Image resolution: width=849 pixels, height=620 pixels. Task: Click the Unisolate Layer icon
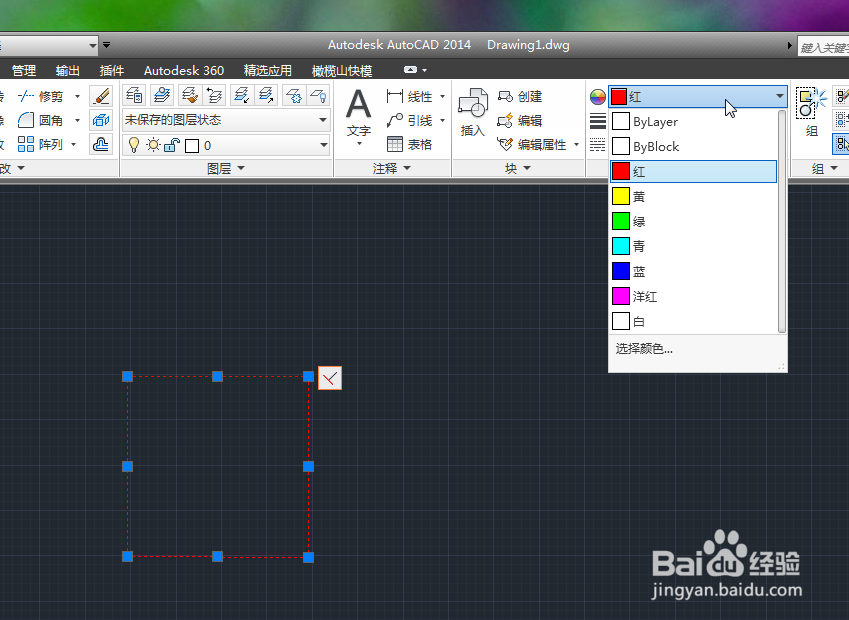(x=266, y=95)
